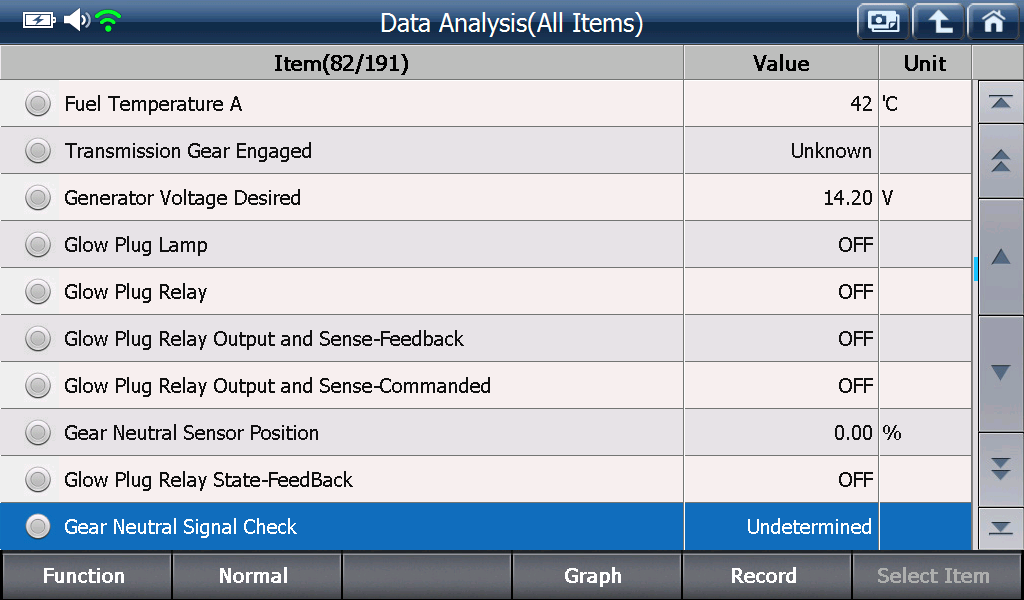This screenshot has height=600, width=1024.
Task: Go back using the up-arrow return icon
Action: 938,22
